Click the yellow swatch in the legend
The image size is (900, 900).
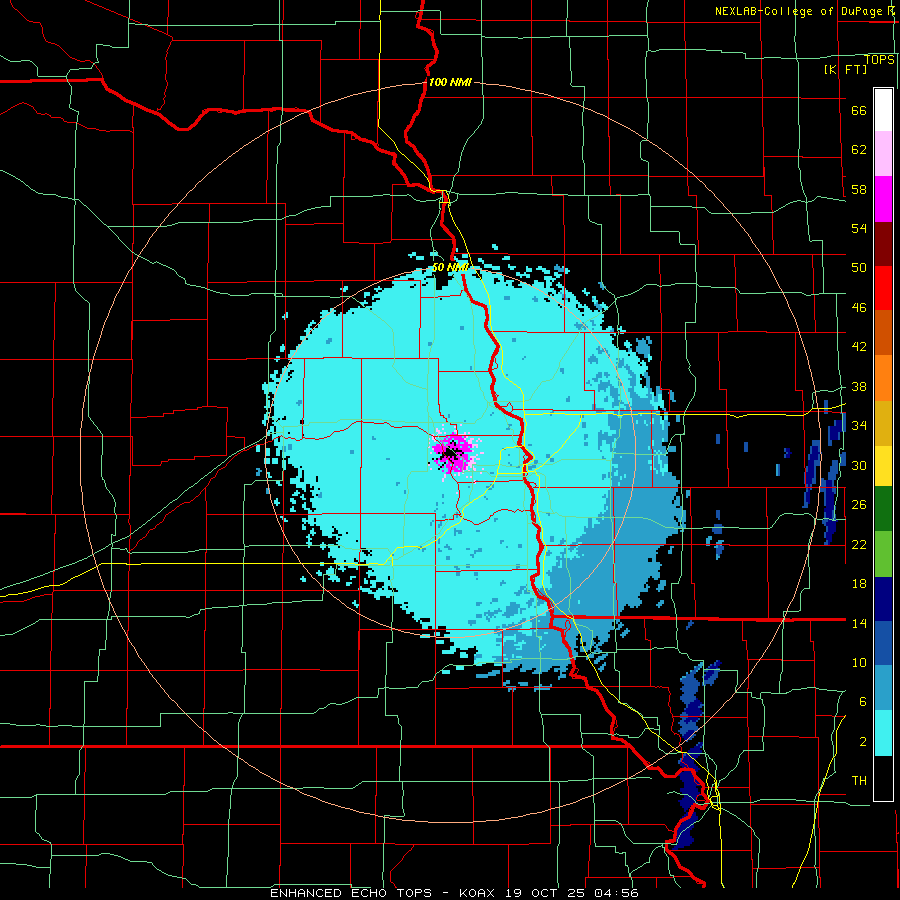point(883,465)
